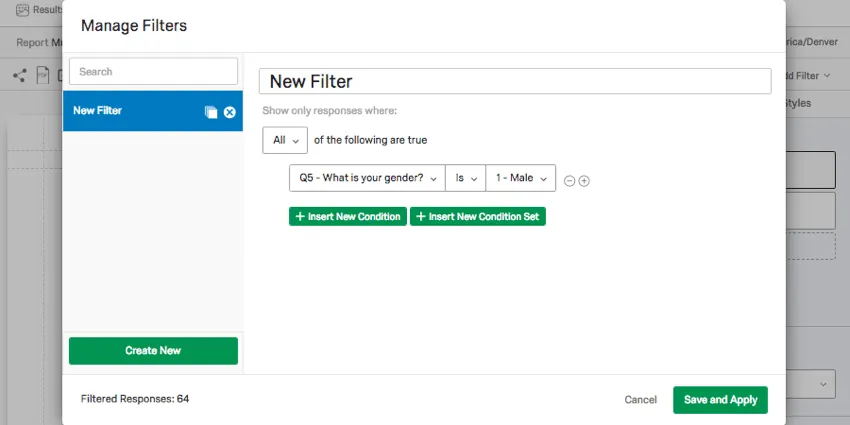Image resolution: width=850 pixels, height=425 pixels.
Task: Click Save and Apply
Action: (720, 400)
